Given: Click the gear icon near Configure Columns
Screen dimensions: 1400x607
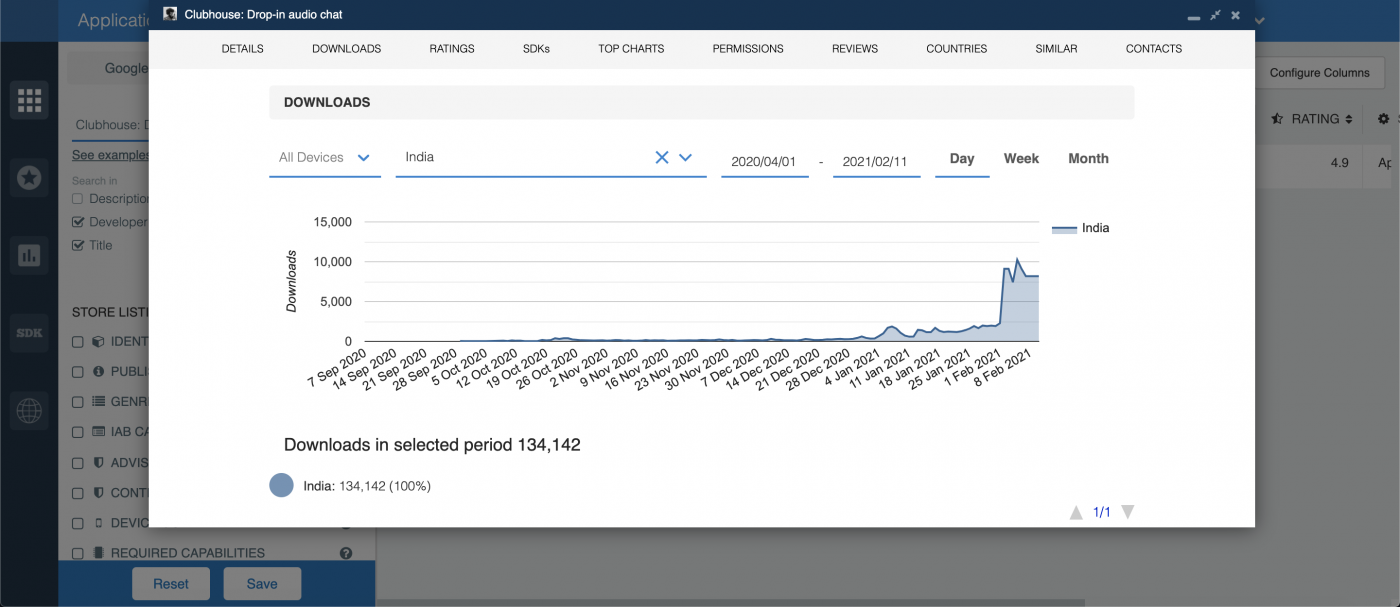Looking at the screenshot, I should coord(1384,118).
